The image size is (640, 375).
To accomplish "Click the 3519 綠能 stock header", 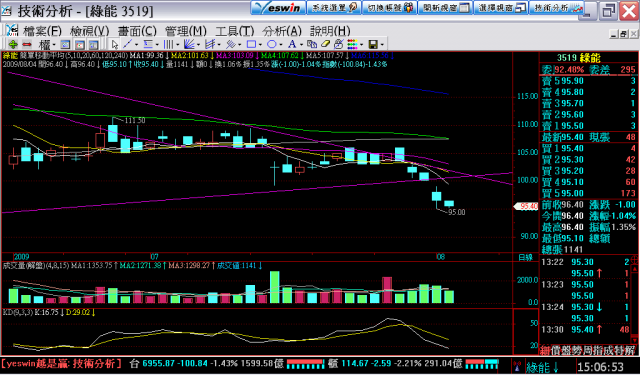I will (x=579, y=58).
